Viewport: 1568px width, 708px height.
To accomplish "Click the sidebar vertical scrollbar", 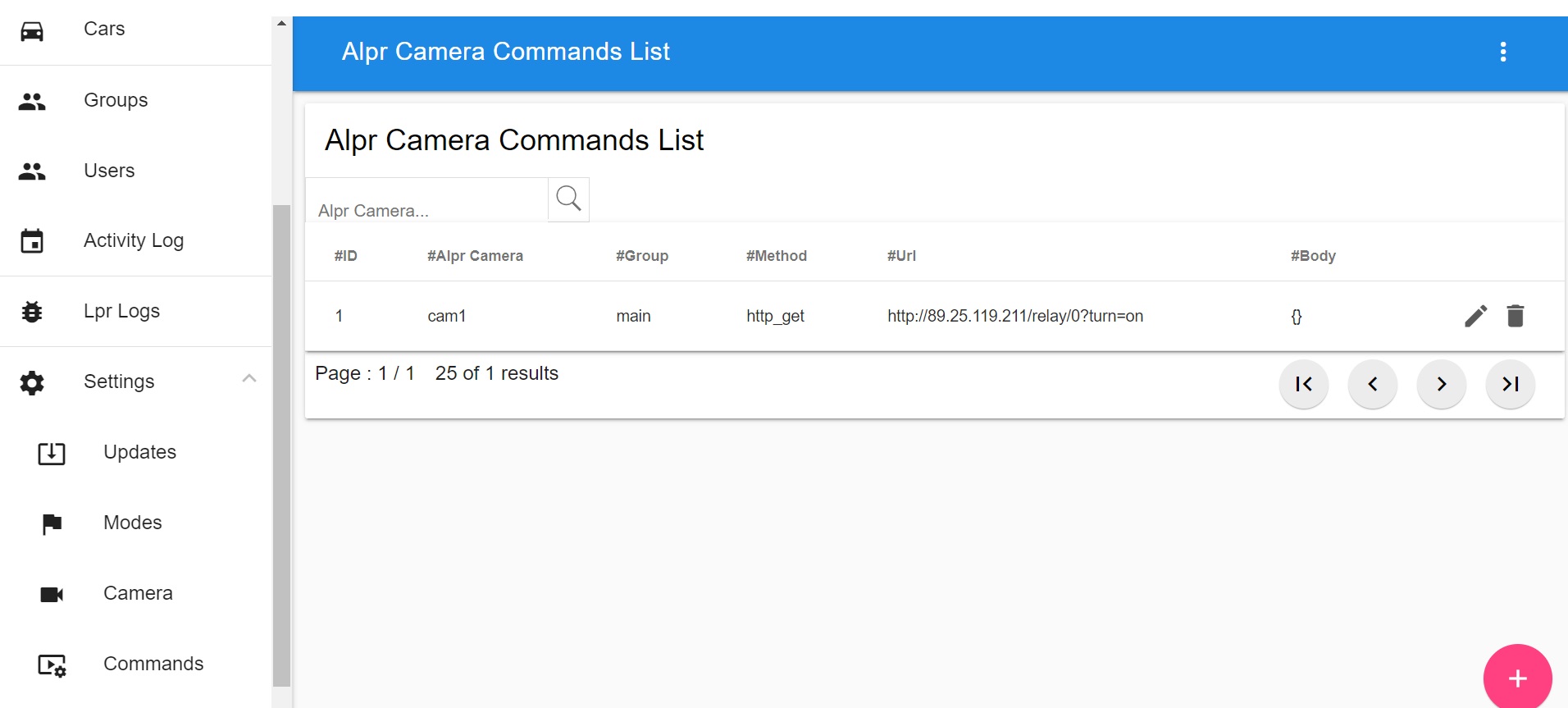I will [281, 445].
